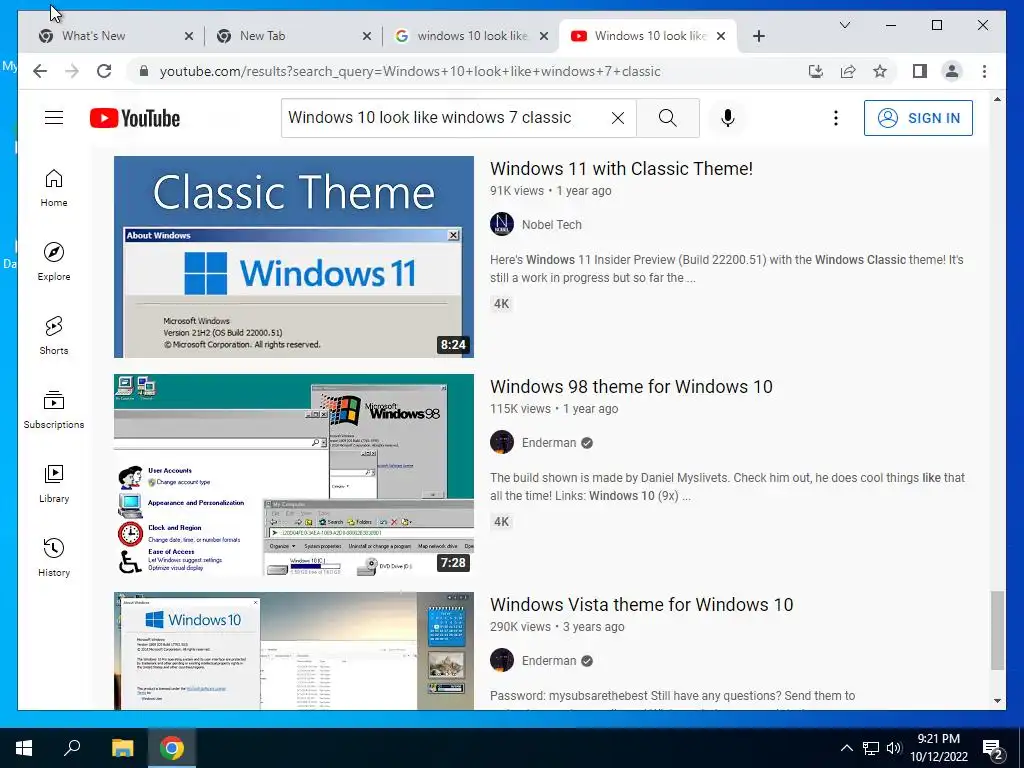Click Chrome icon in the taskbar
Image resolution: width=1024 pixels, height=768 pixels.
point(172,748)
